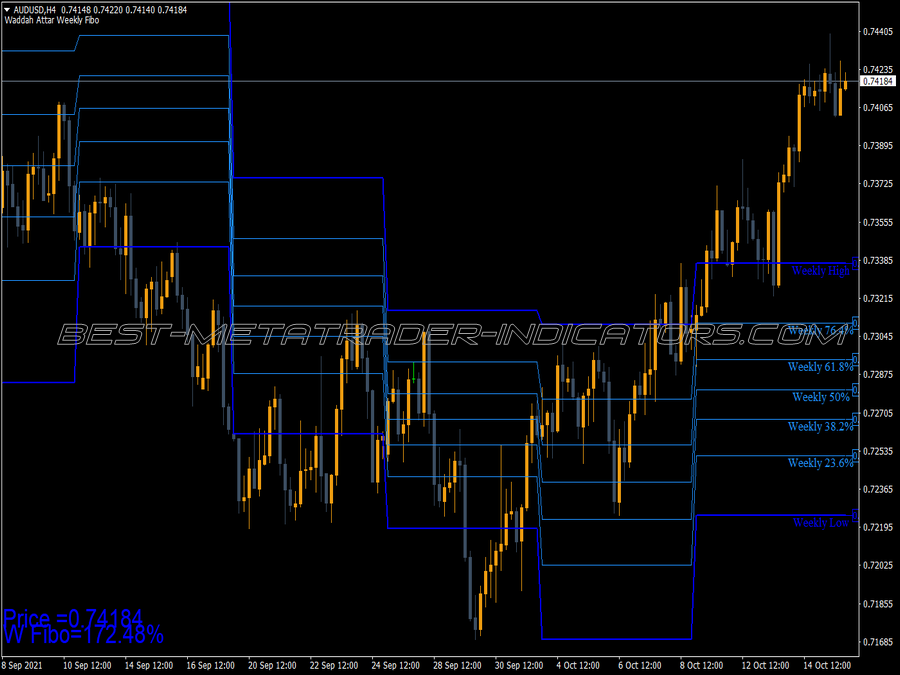
Task: Select the small green arrow marker on the chart
Action: point(413,373)
